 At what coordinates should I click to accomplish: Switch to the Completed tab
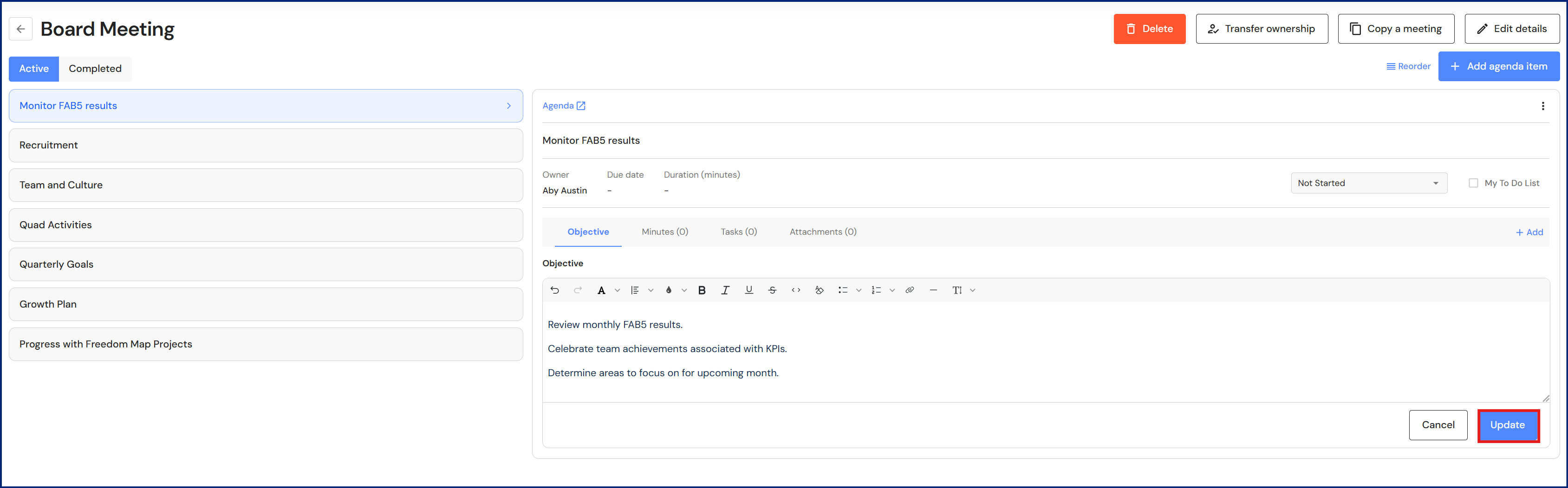coord(95,69)
